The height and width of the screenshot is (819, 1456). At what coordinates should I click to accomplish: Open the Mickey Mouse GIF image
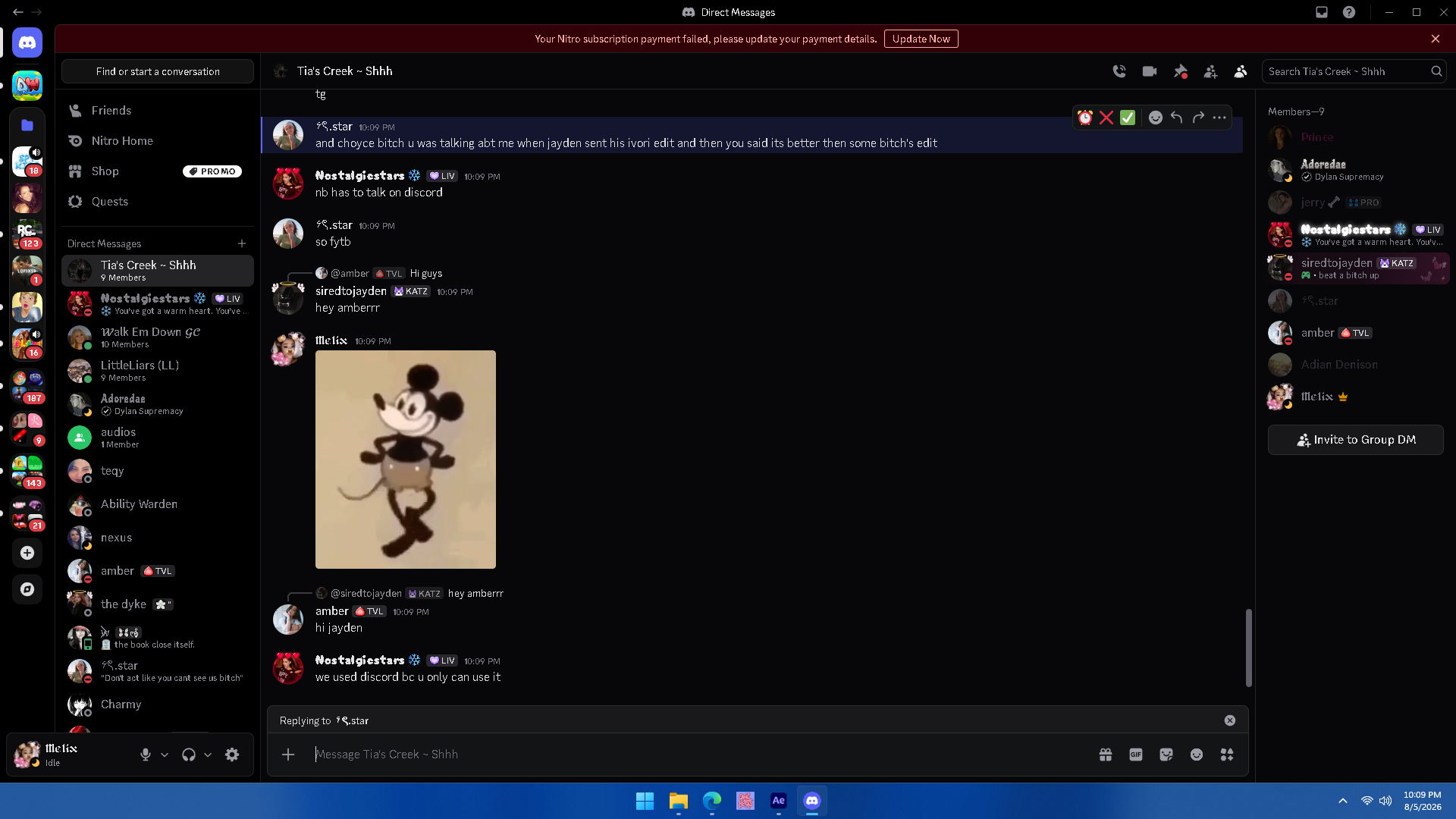406,460
